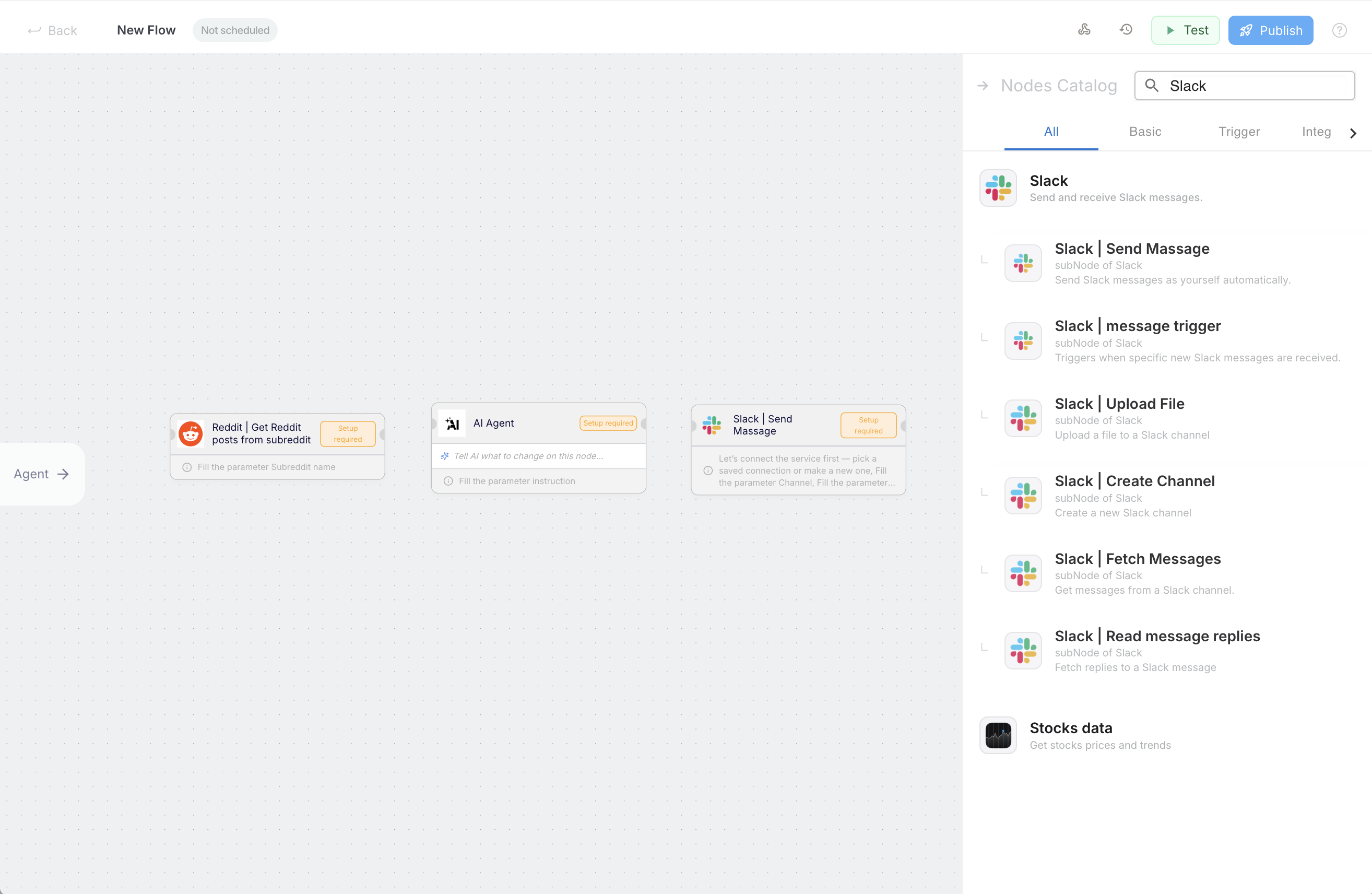
Task: Click the Slack Create Channel icon
Action: coord(1023,496)
